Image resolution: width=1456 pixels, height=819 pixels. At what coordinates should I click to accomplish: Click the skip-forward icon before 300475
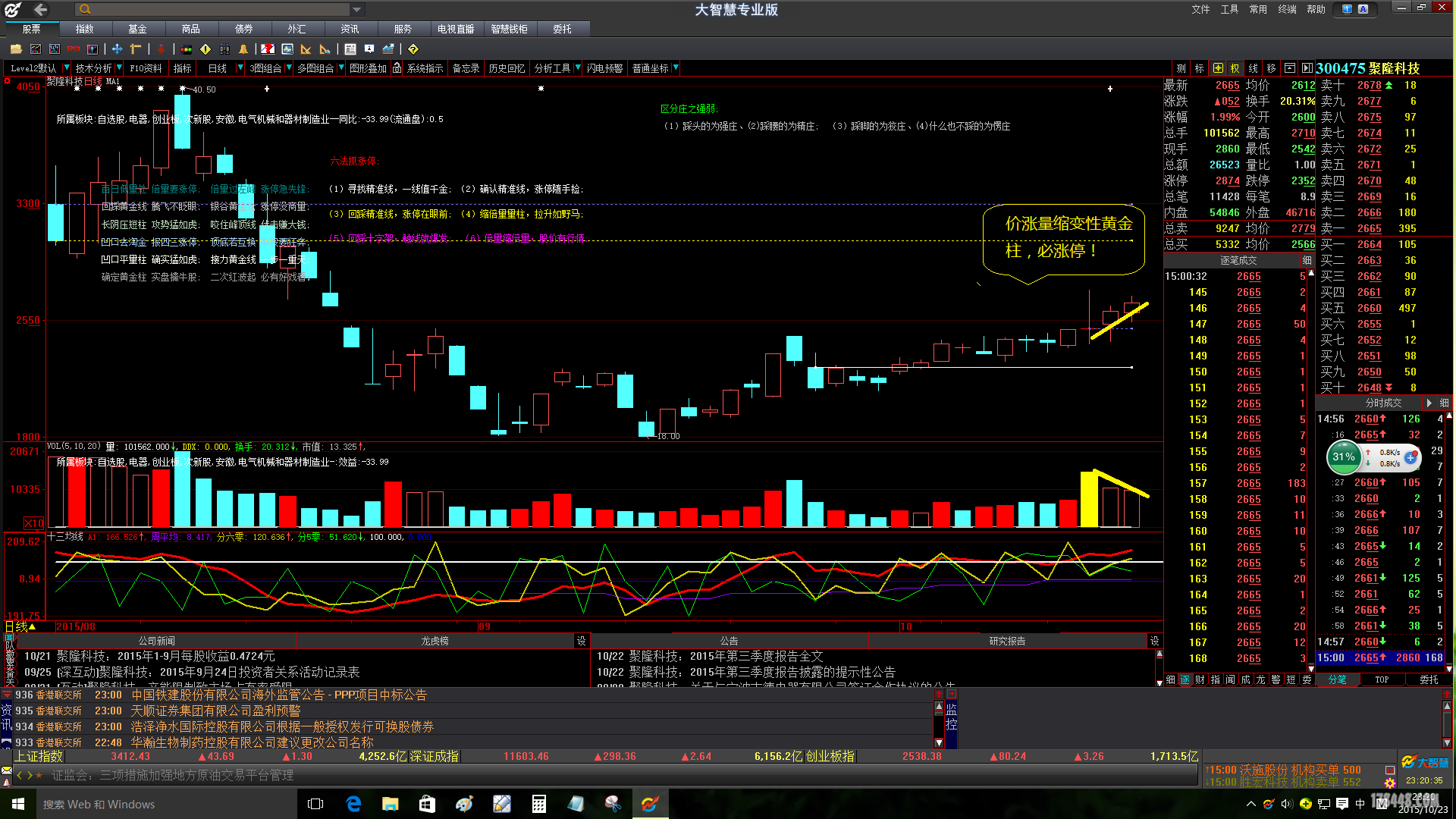click(x=1307, y=68)
